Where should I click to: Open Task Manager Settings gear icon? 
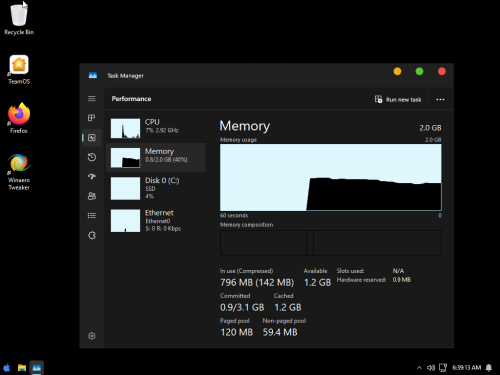[x=92, y=336]
